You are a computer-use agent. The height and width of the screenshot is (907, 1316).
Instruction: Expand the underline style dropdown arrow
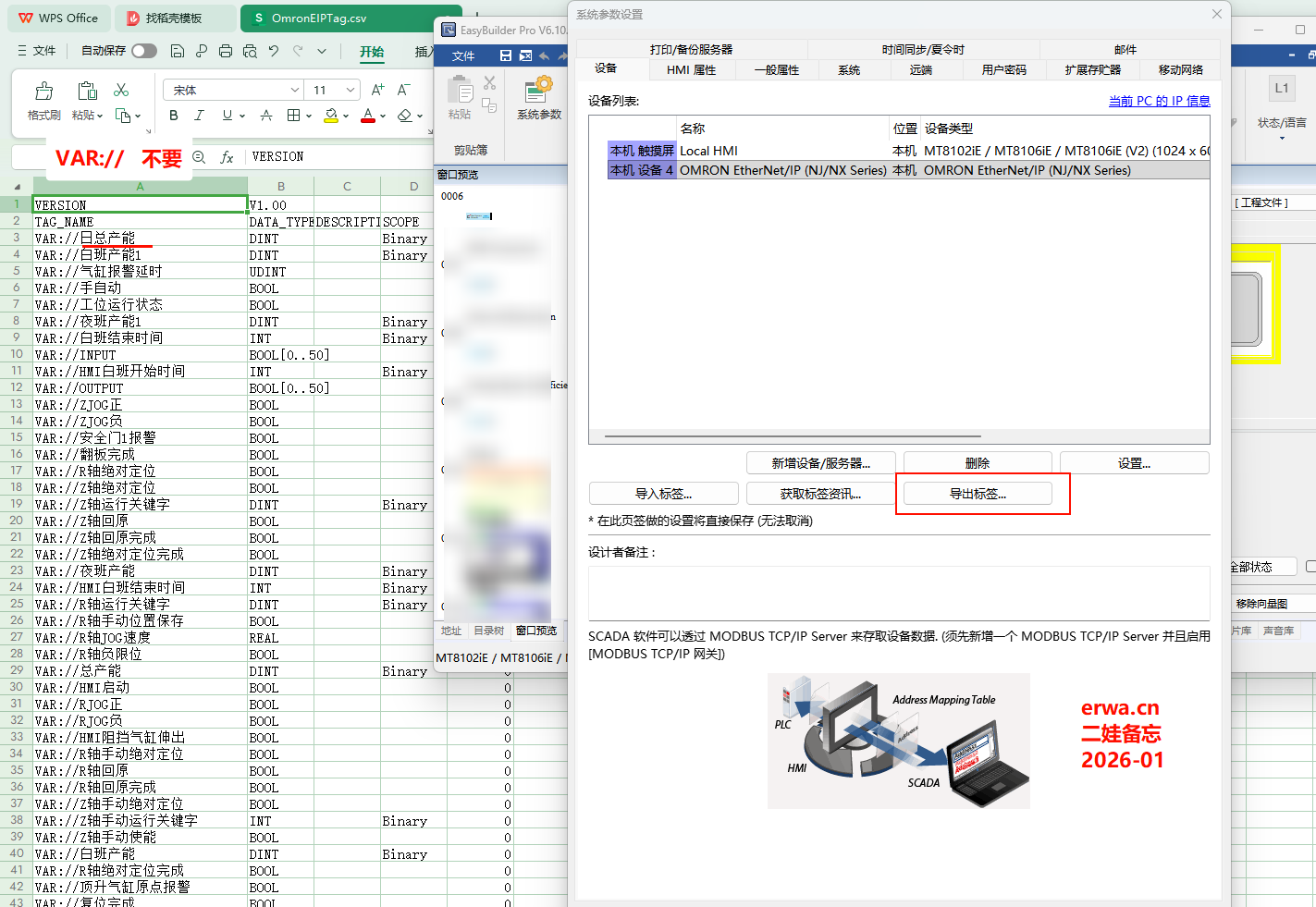[x=242, y=116]
